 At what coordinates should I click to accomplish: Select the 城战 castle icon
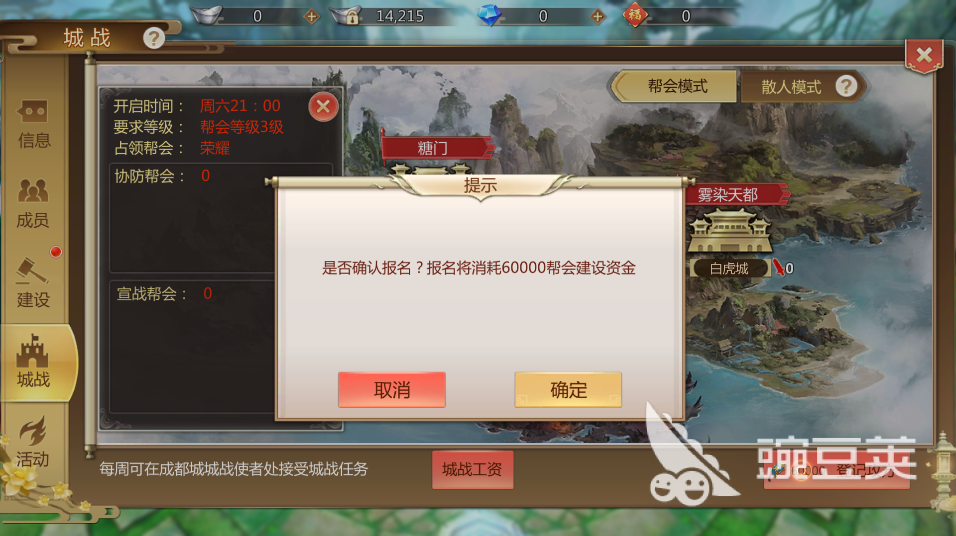pyautogui.click(x=33, y=362)
